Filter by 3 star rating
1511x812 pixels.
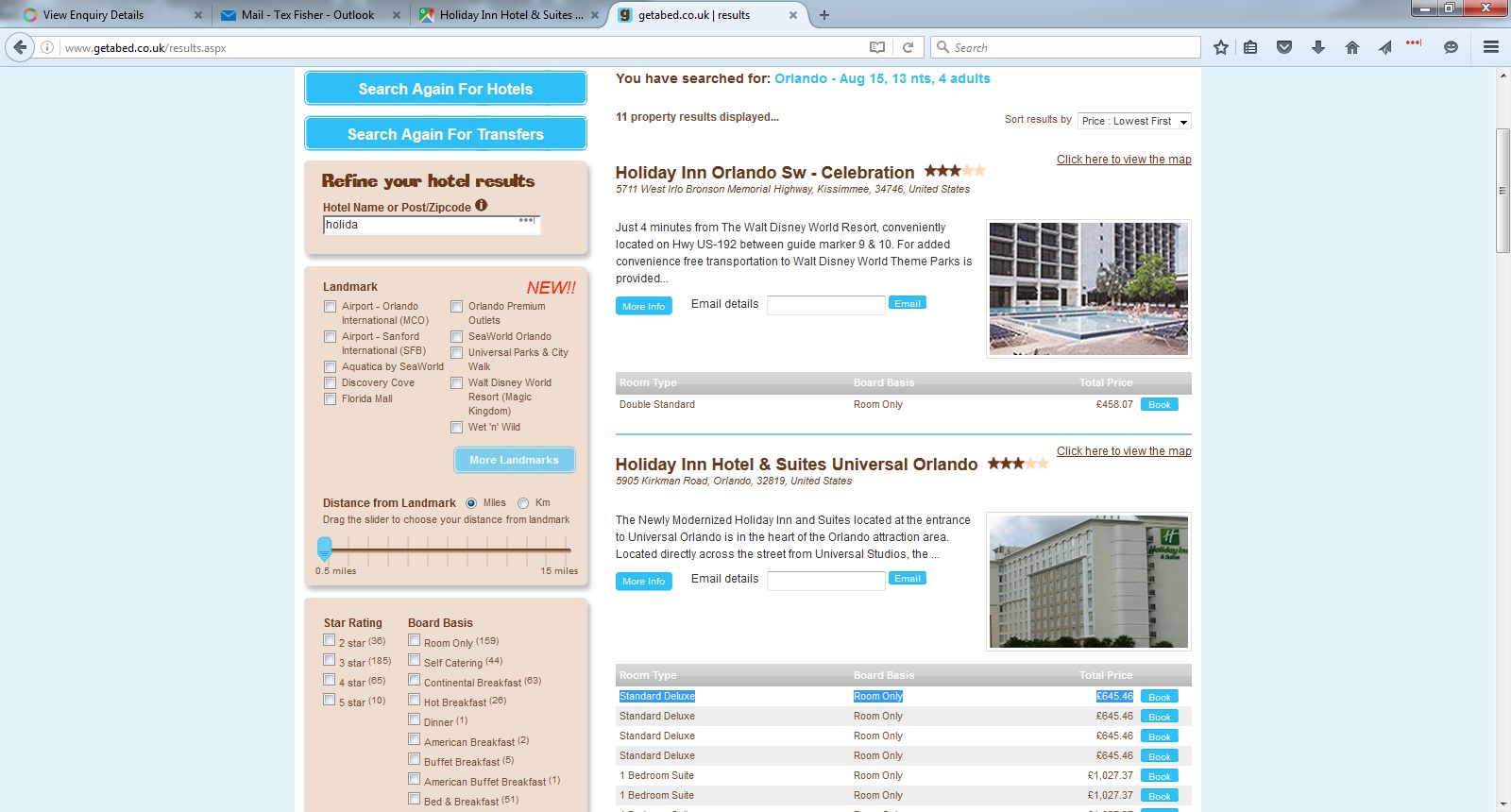click(329, 660)
